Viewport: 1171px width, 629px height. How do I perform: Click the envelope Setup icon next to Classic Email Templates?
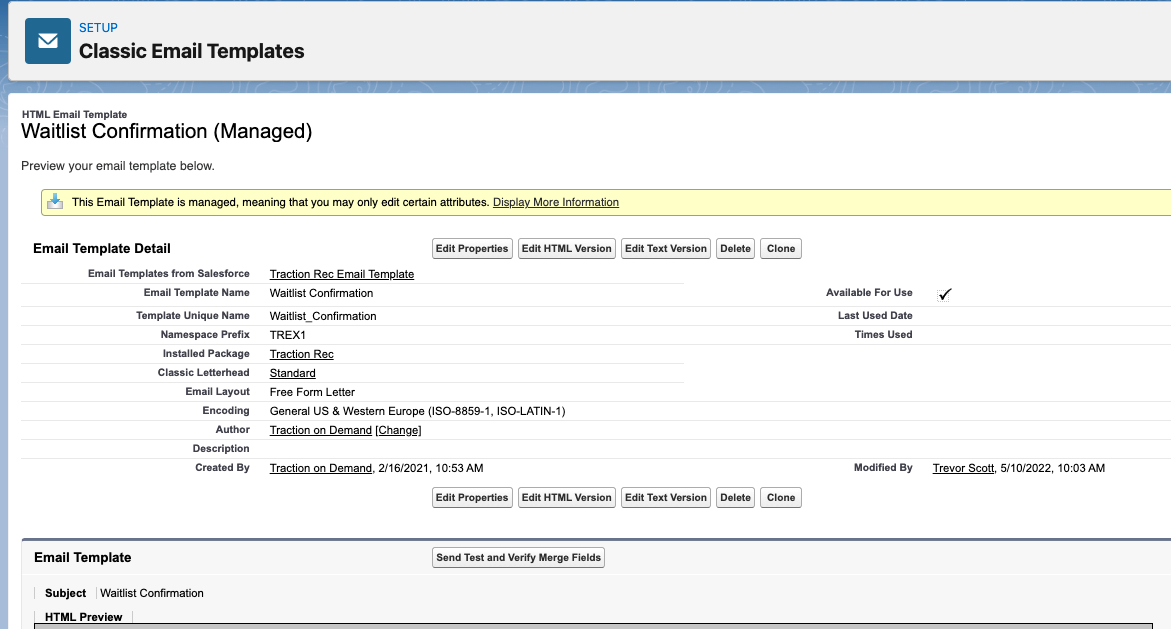point(47,41)
